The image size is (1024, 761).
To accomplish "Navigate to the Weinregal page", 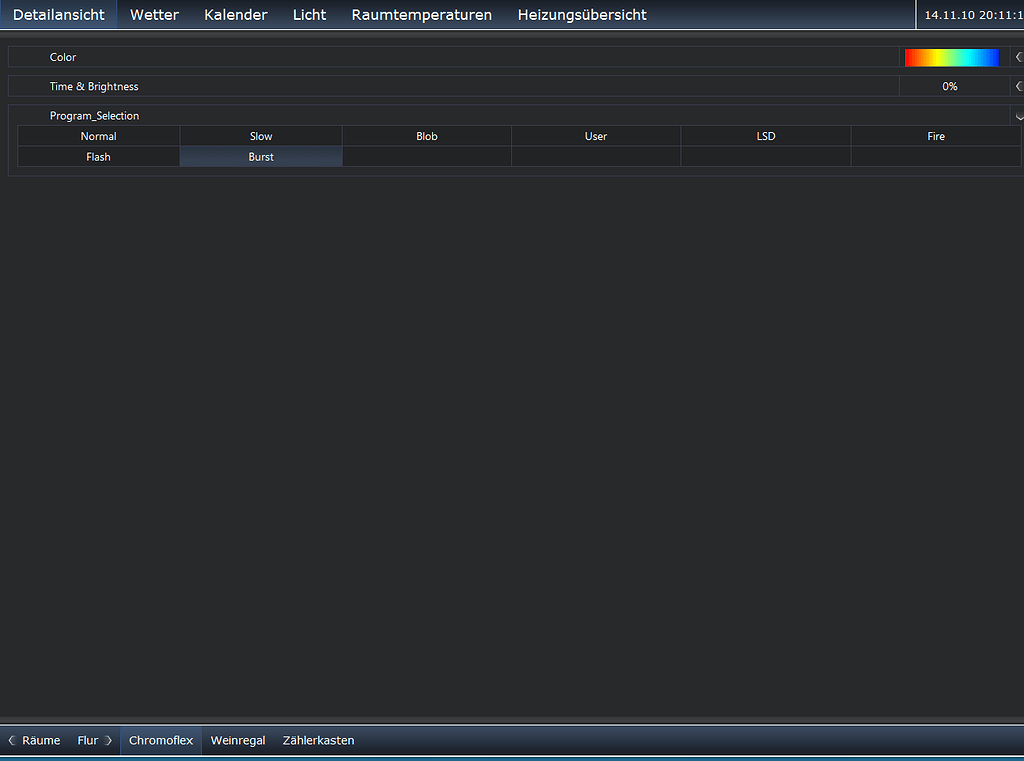I will tap(237, 740).
